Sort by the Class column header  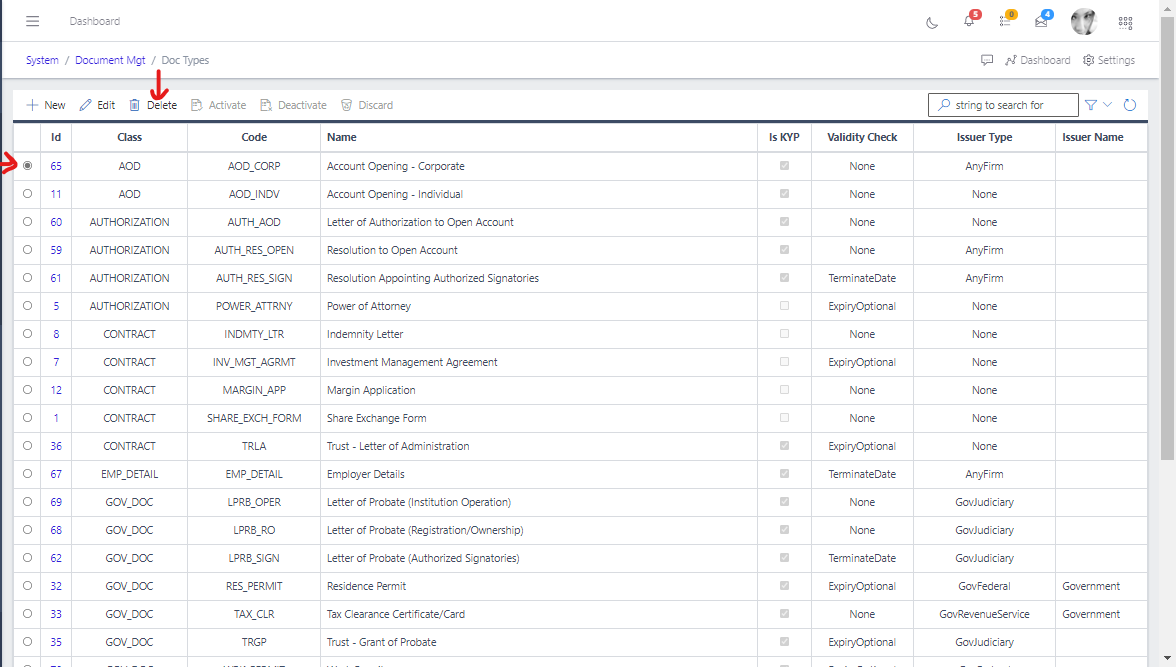click(x=129, y=137)
